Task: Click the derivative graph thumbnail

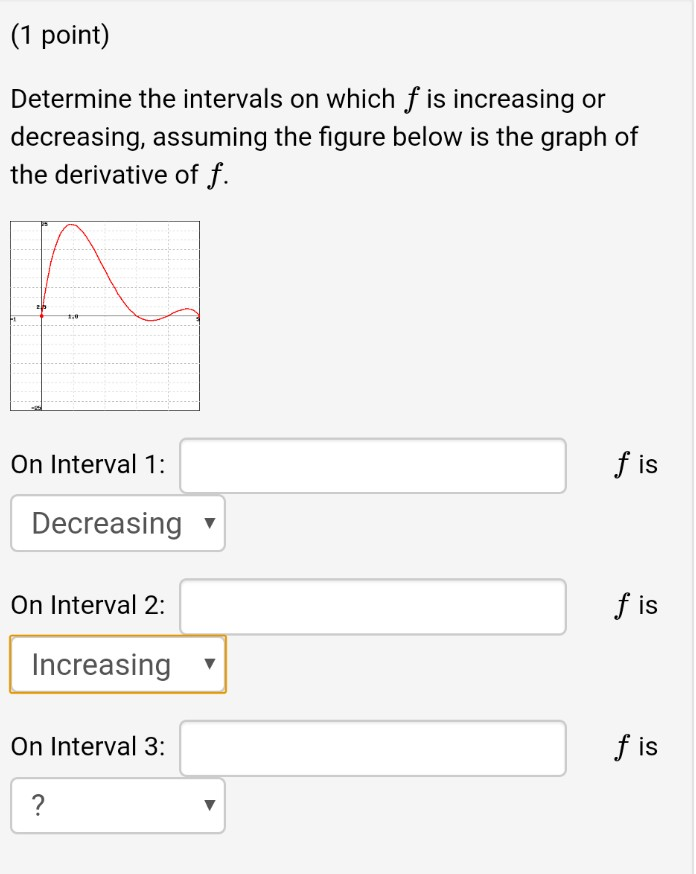Action: point(105,315)
